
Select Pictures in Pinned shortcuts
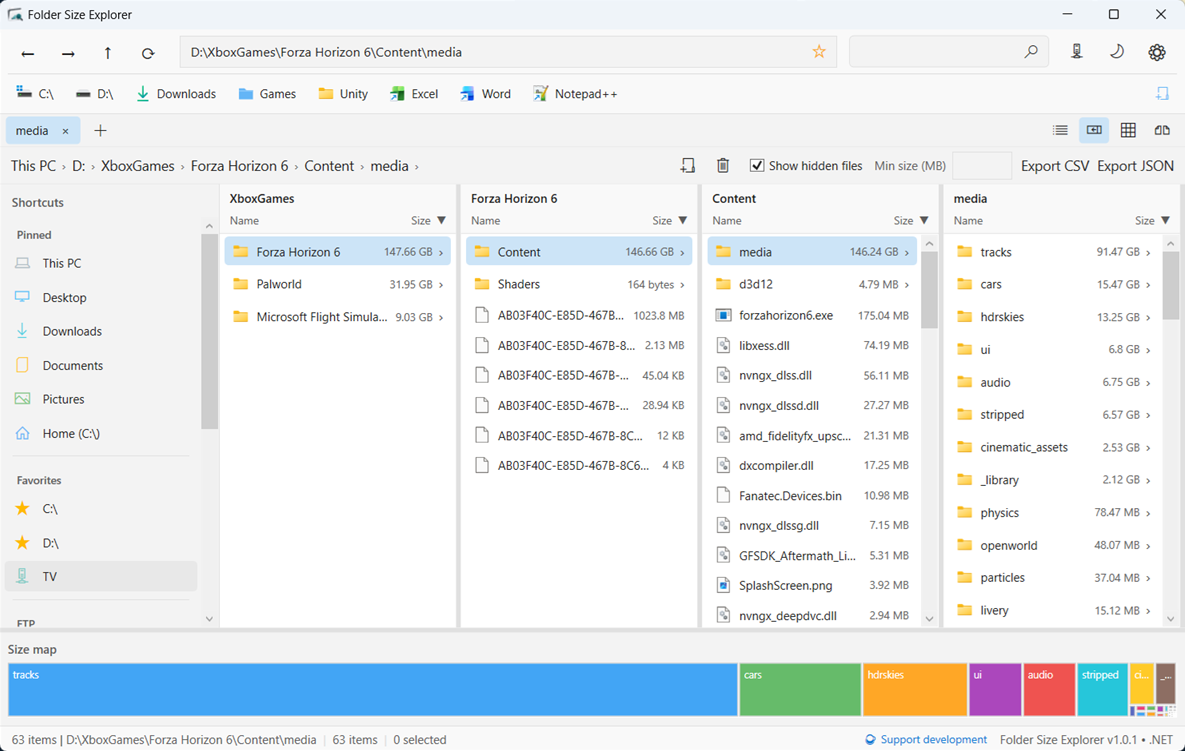pos(101,399)
